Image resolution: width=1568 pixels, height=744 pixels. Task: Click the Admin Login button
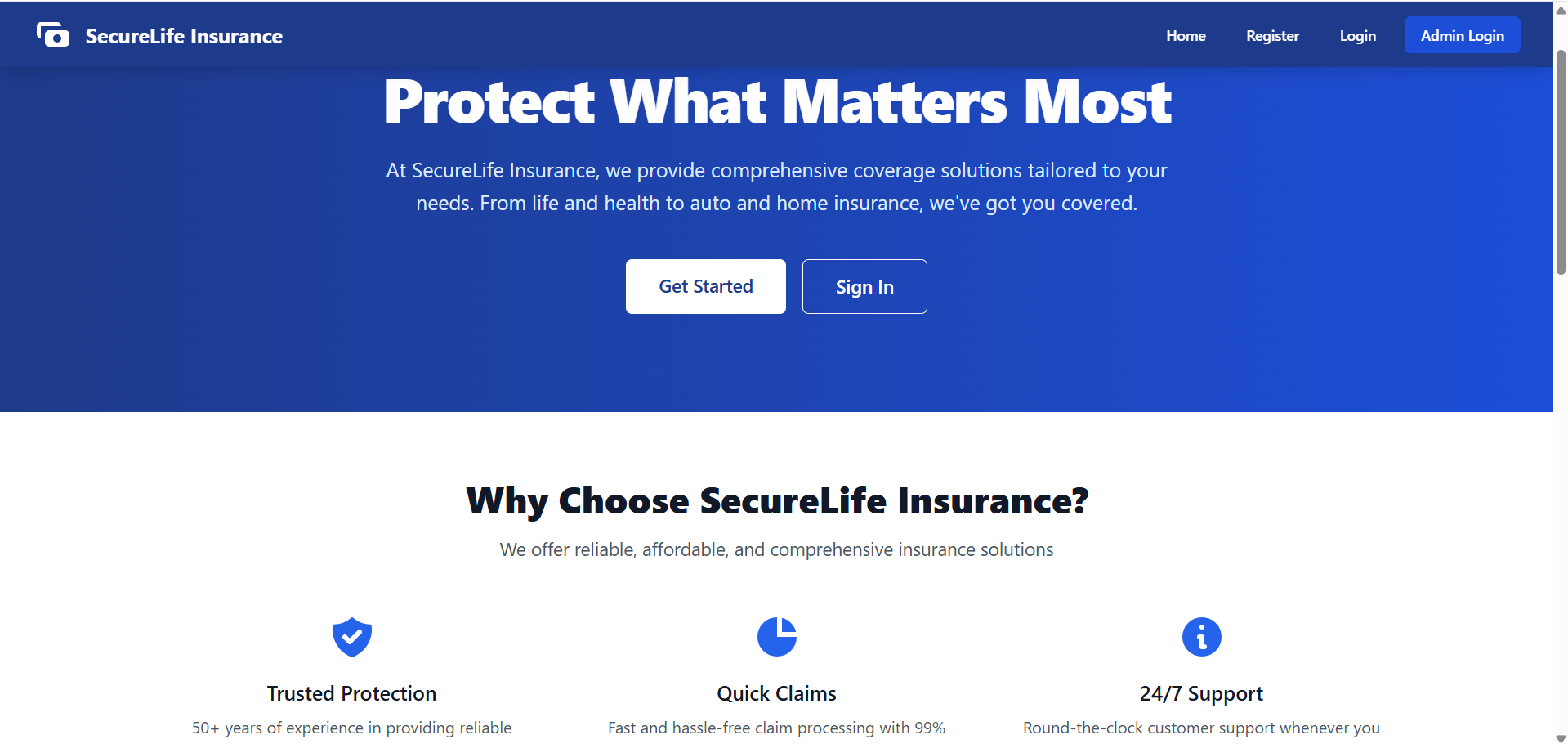[1462, 34]
